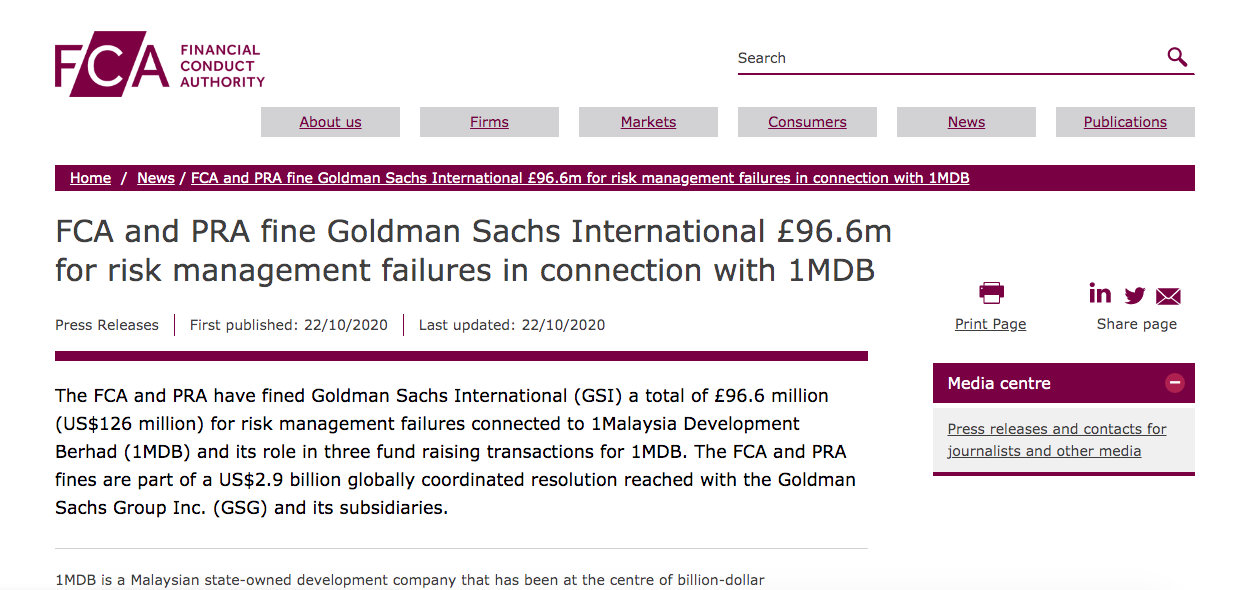This screenshot has width=1245, height=590.
Task: Open the Markets menu
Action: coord(648,122)
